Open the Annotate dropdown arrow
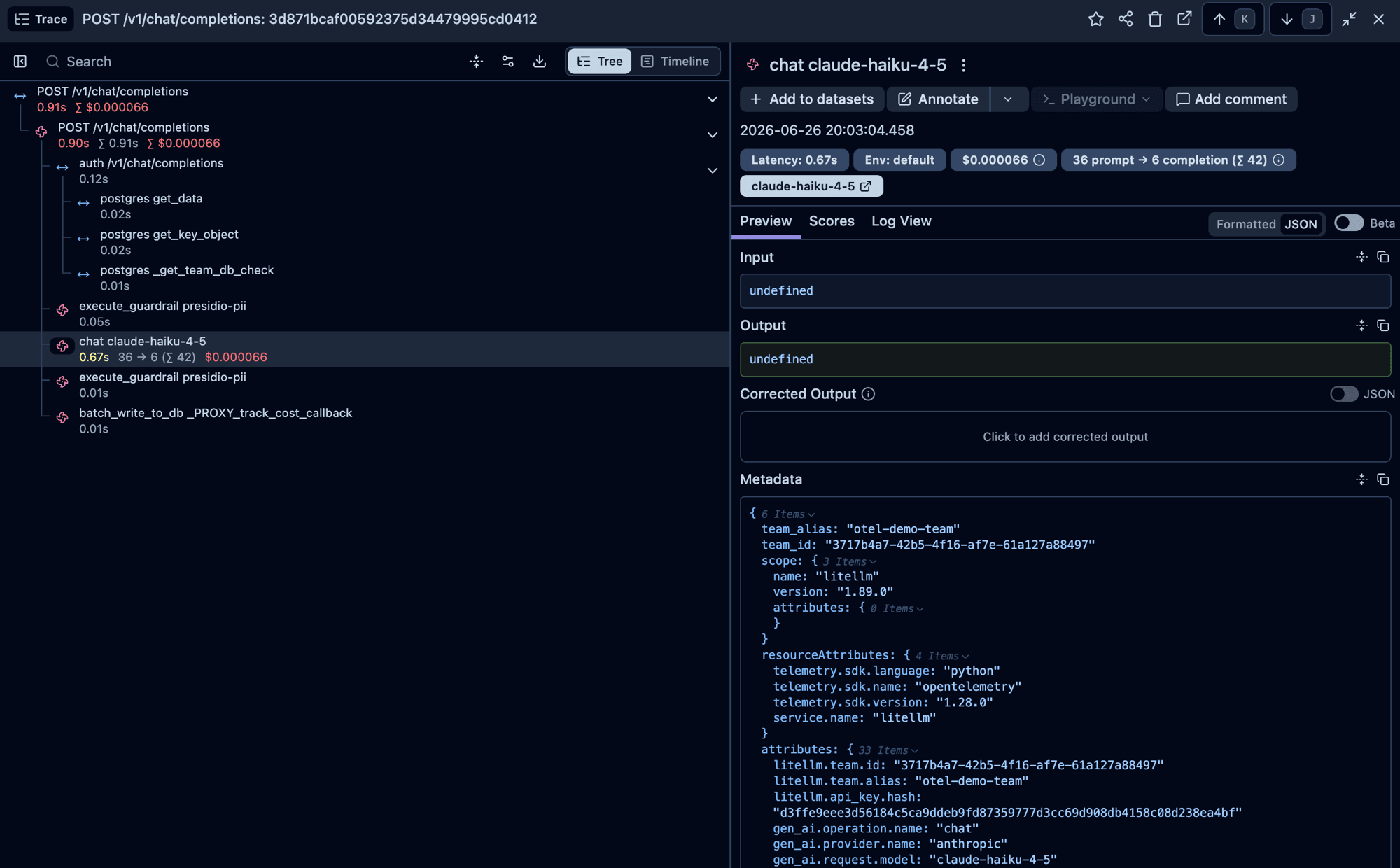 [1008, 99]
